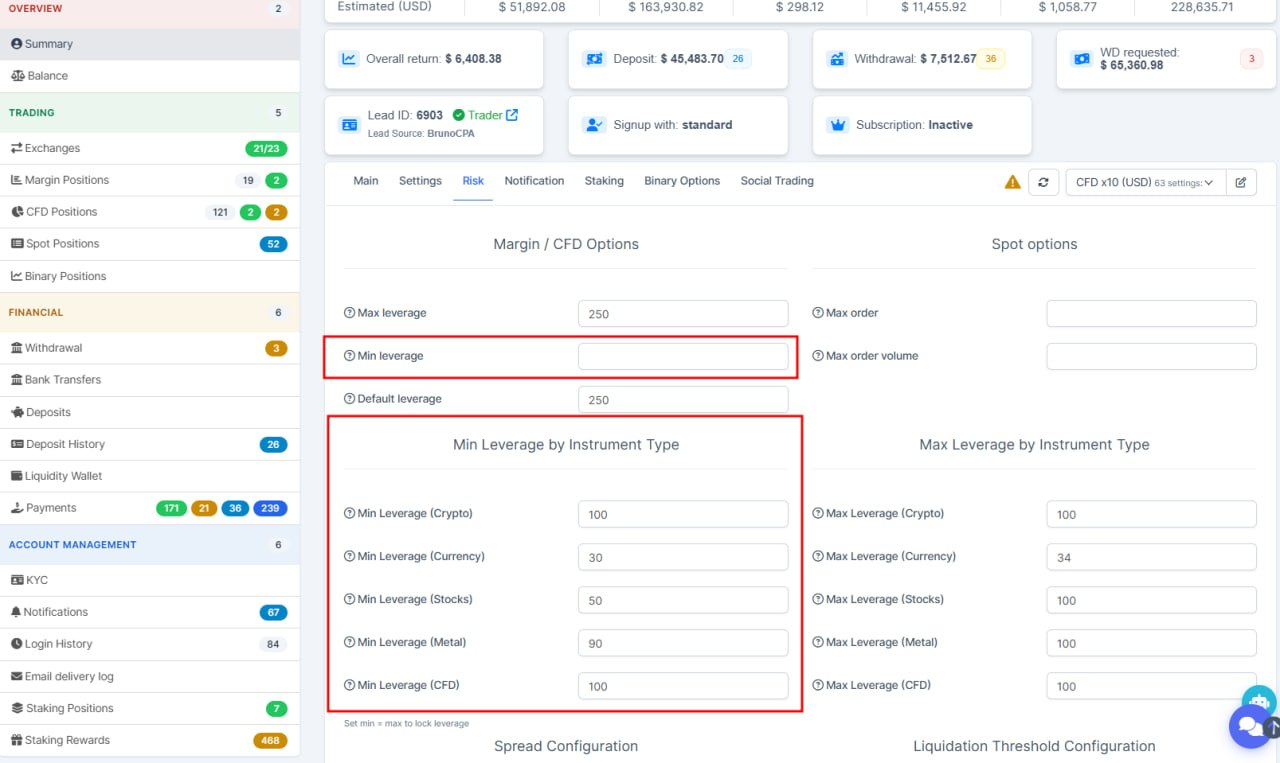Click help icon beside Max Leverage (Currency)
1280x763 pixels.
(x=818, y=557)
